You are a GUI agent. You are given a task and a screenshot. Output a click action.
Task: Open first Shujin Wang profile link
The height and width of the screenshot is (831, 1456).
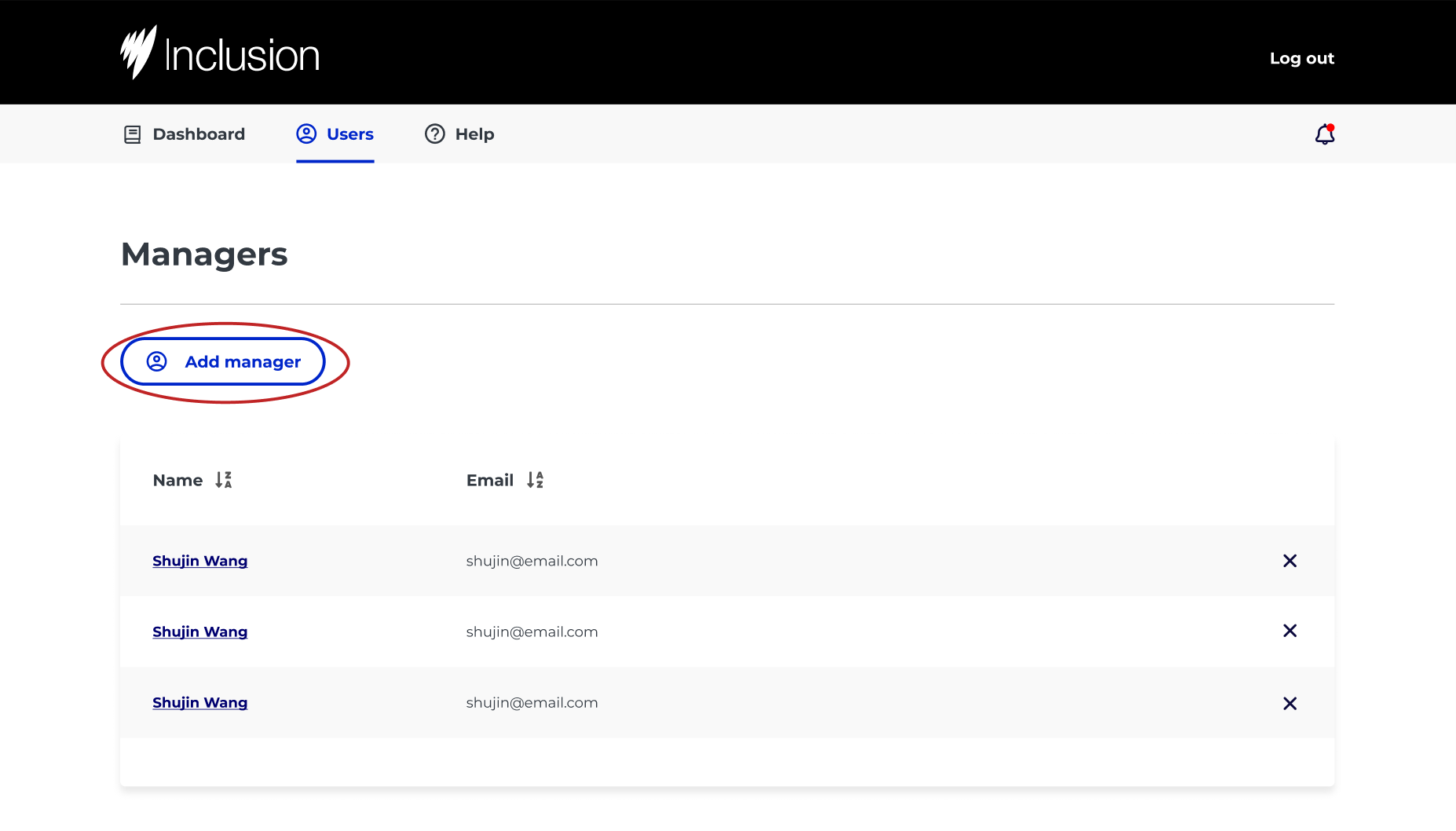200,561
